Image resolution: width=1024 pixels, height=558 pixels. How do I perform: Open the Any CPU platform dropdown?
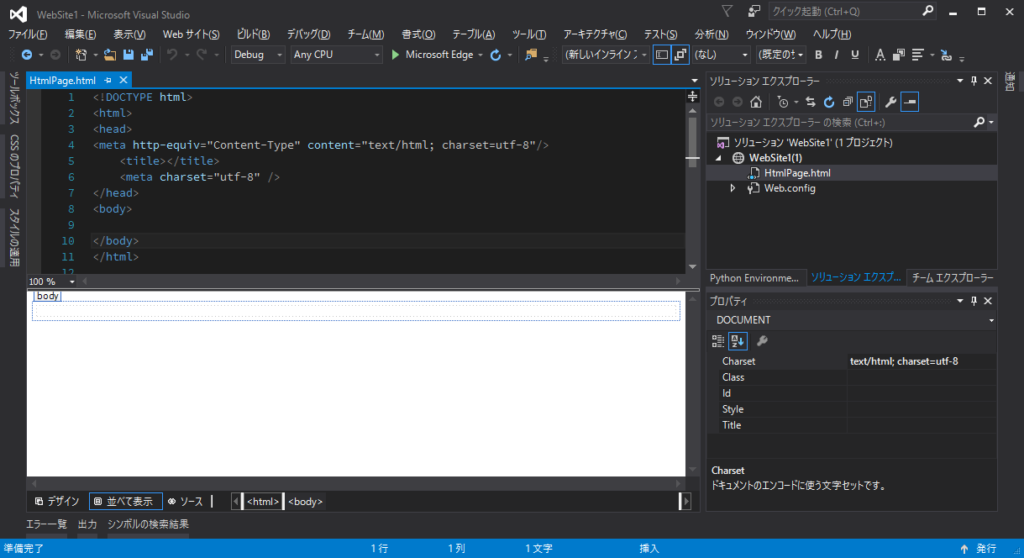(336, 55)
